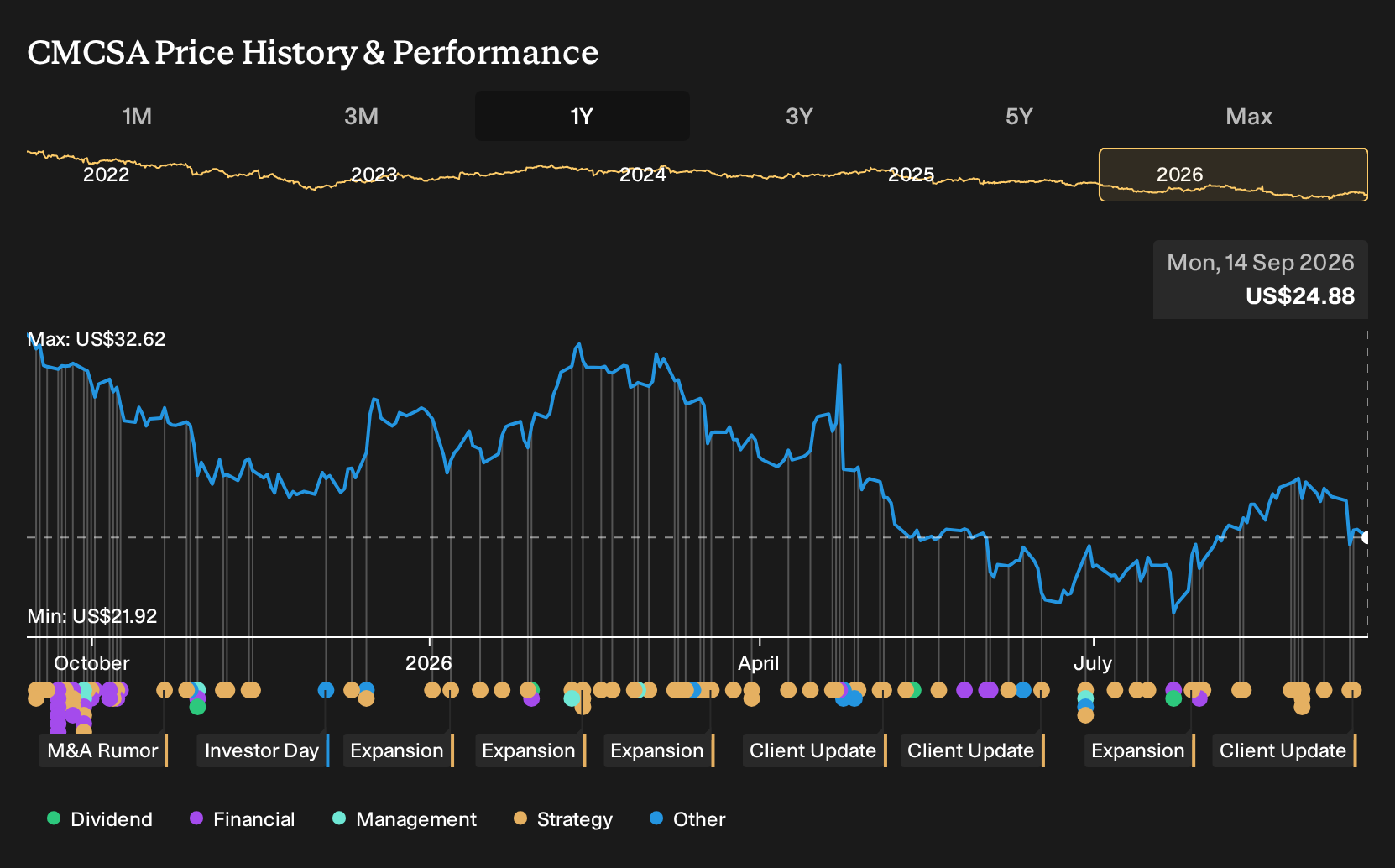Click the highlighted 2026 range selector
The height and width of the screenshot is (868, 1395).
coord(1234,175)
